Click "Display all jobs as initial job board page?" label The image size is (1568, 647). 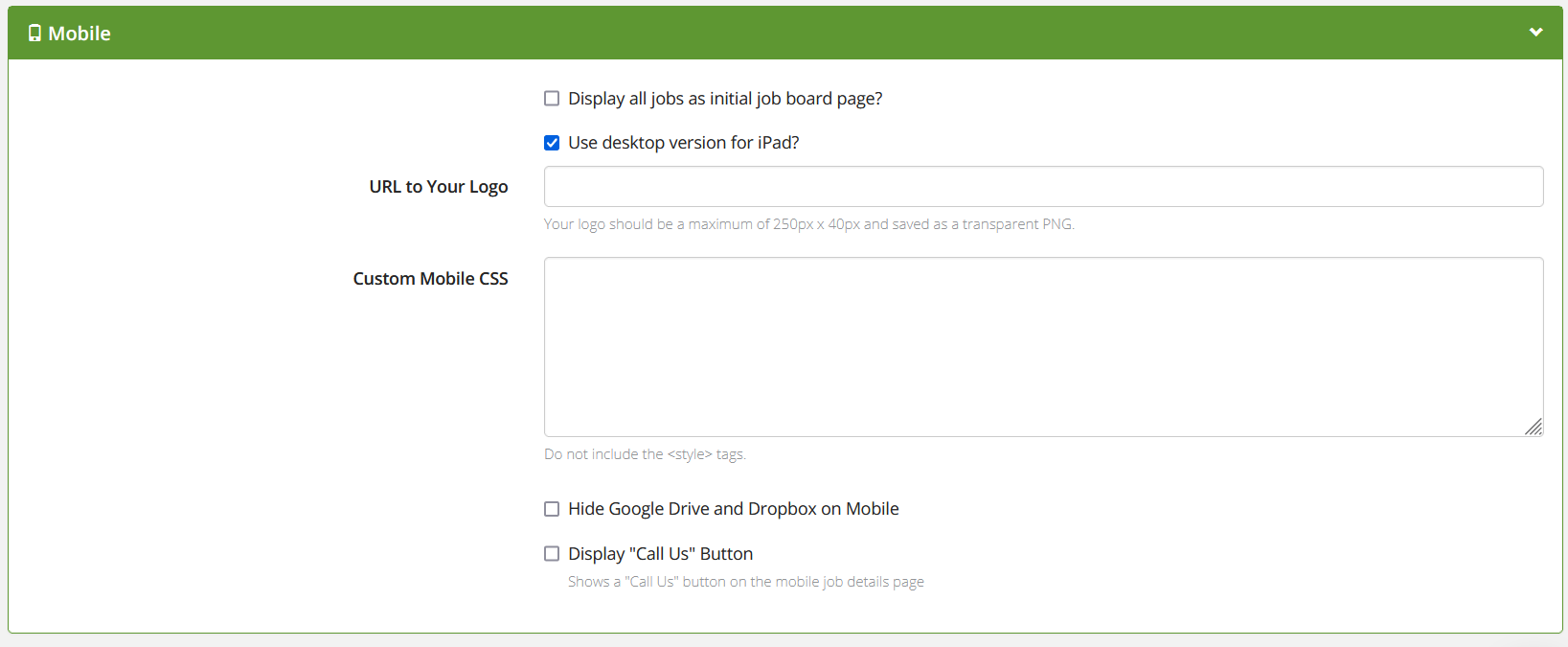click(x=725, y=99)
